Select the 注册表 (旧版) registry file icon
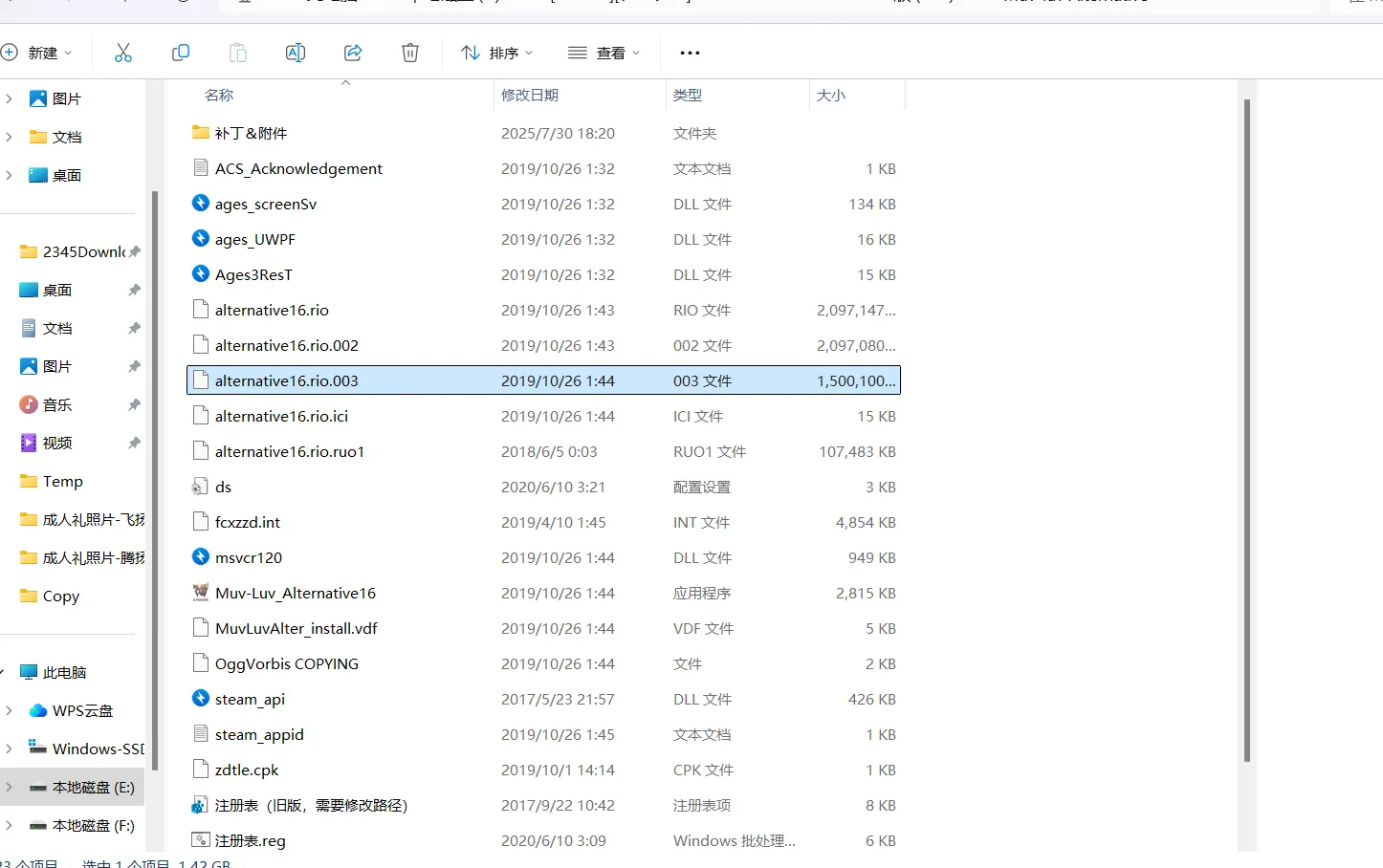 [x=201, y=805]
